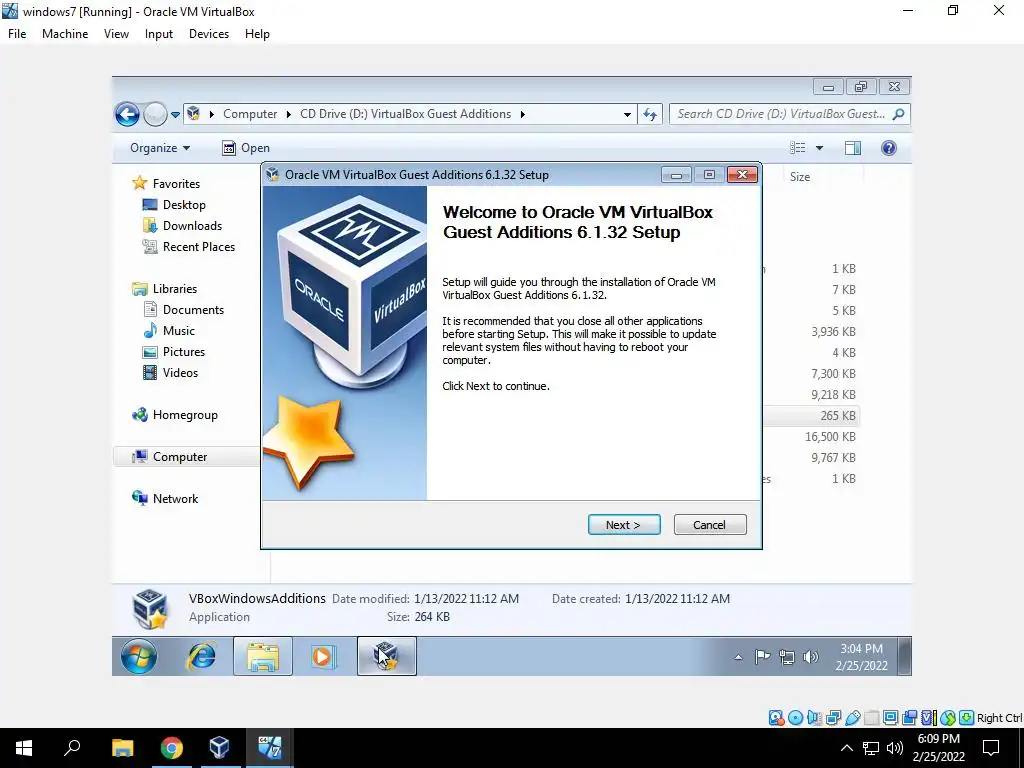Click the guest network tray icon
The height and width of the screenshot is (768, 1024).
(x=787, y=657)
